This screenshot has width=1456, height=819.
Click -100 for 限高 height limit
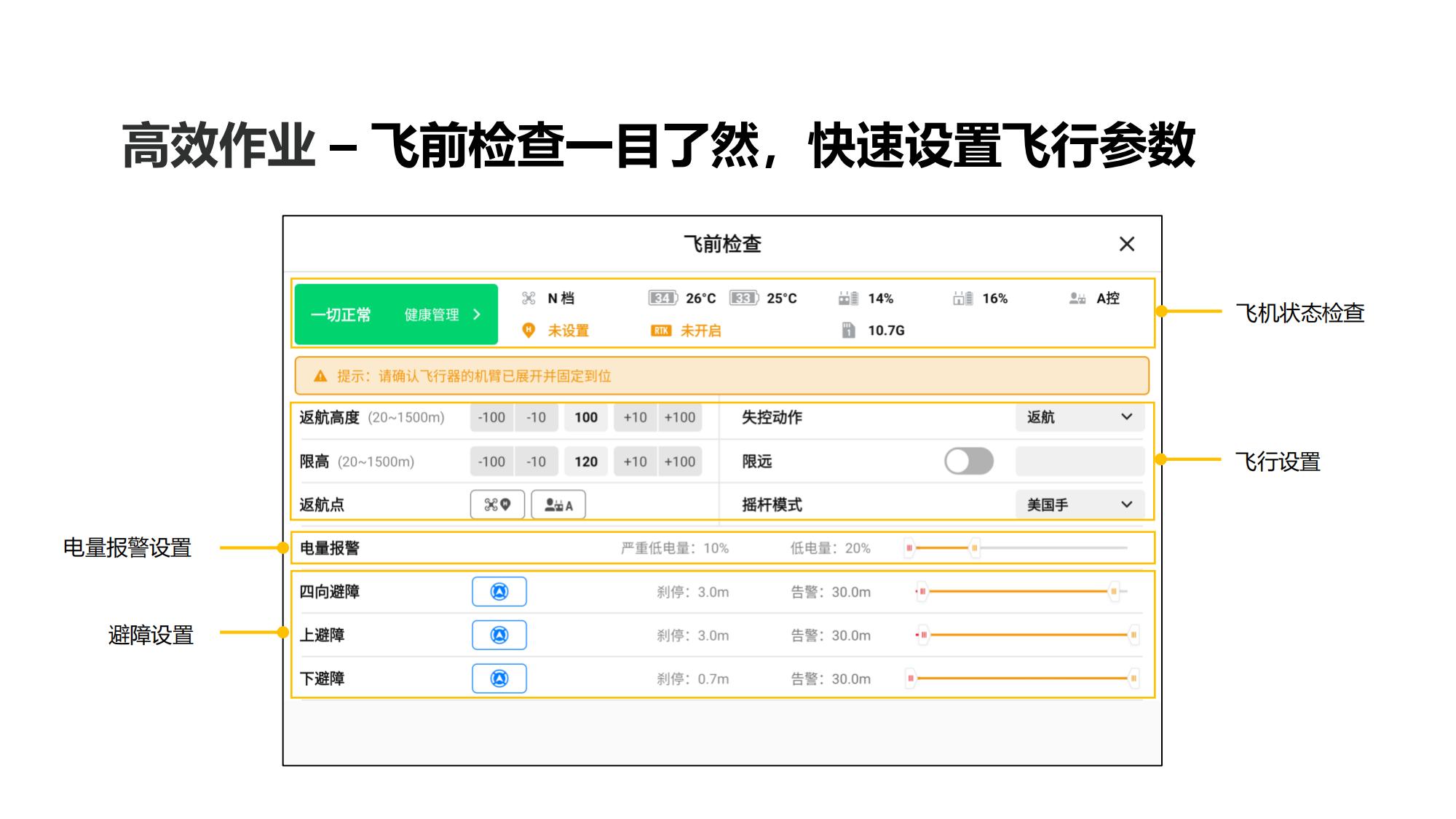click(x=491, y=462)
